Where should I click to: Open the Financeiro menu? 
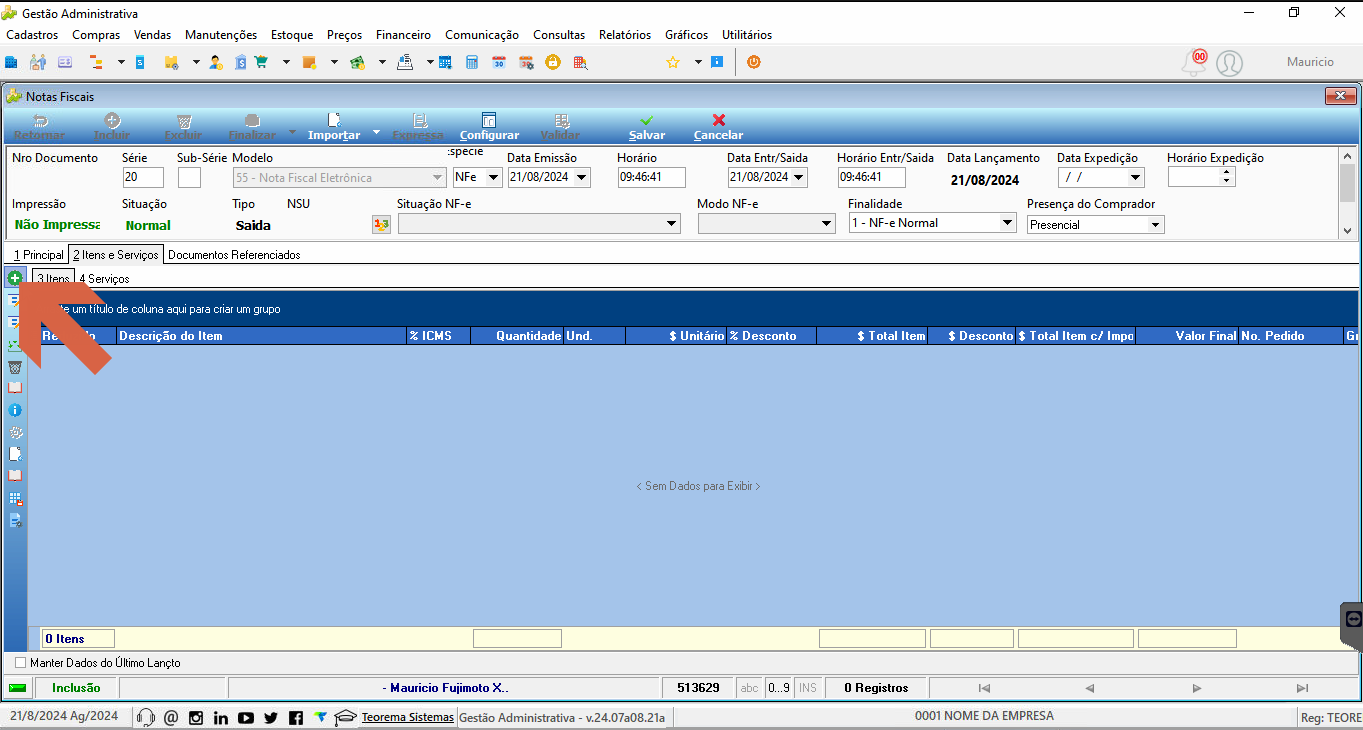(403, 35)
